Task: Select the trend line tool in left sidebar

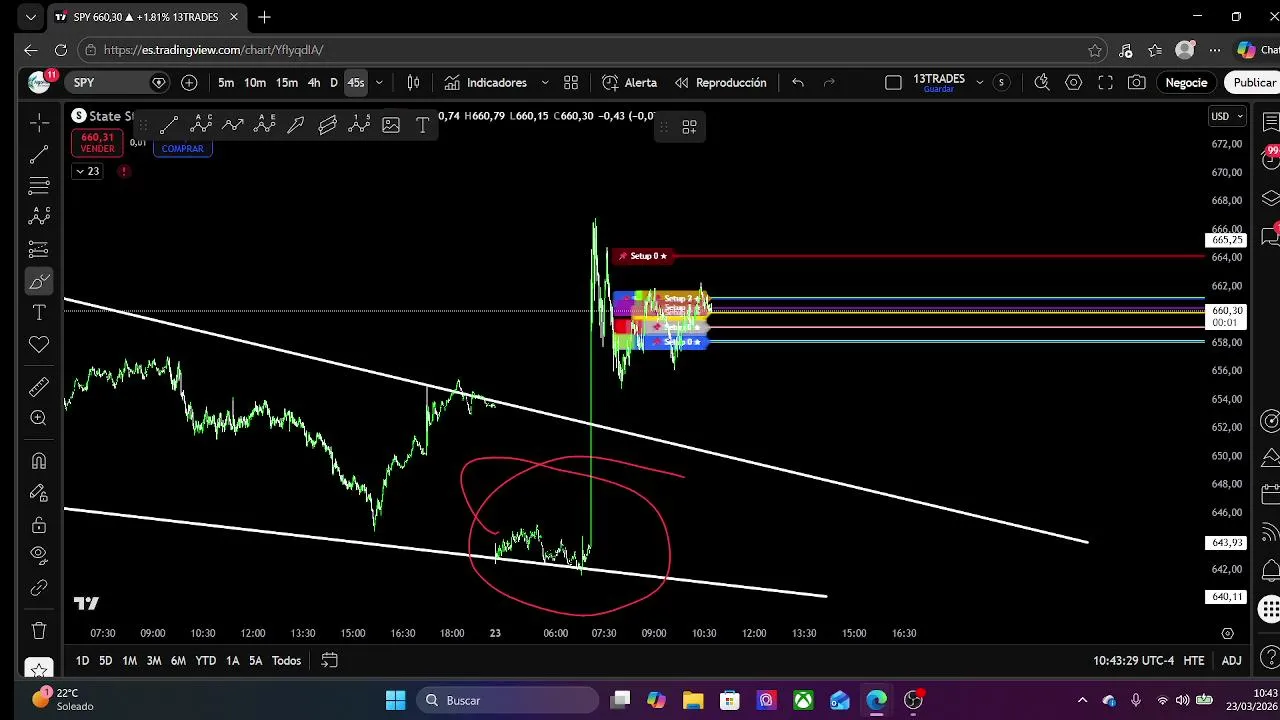Action: point(39,154)
